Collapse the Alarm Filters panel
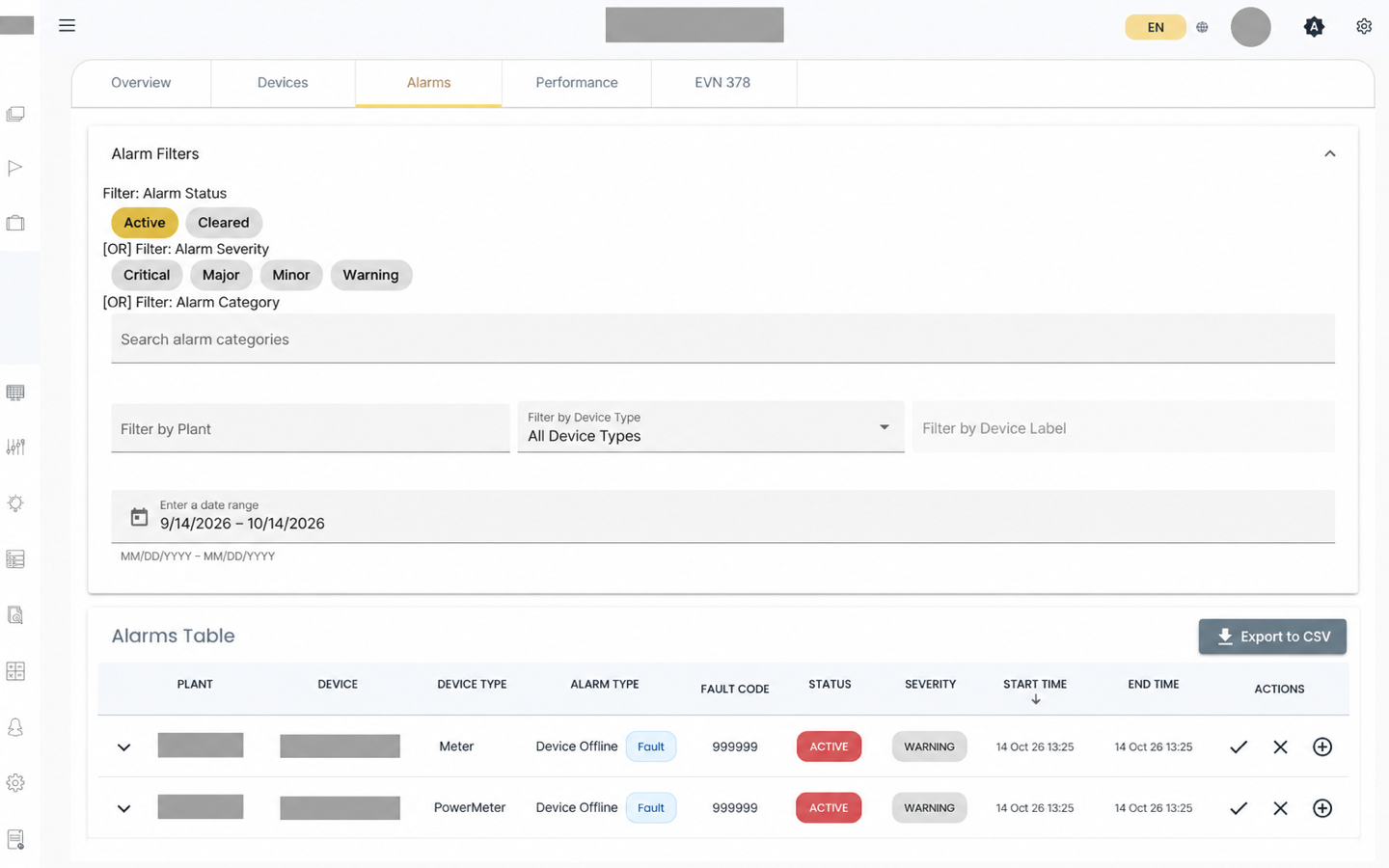The image size is (1389, 868). click(1330, 154)
